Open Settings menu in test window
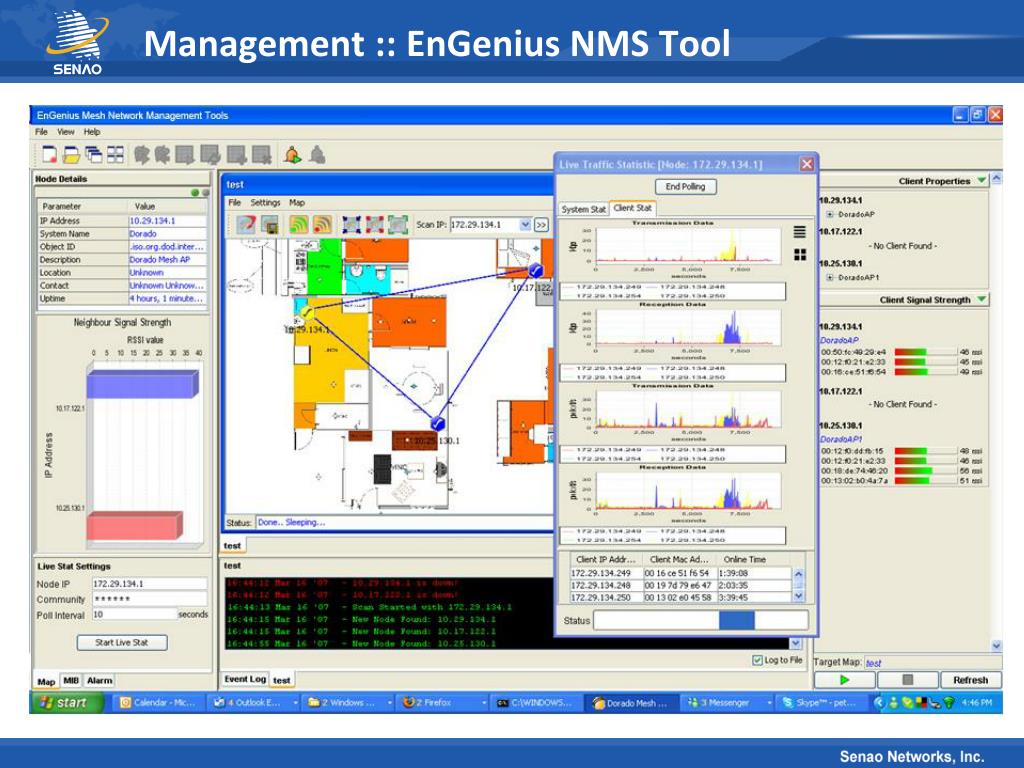 pos(265,203)
